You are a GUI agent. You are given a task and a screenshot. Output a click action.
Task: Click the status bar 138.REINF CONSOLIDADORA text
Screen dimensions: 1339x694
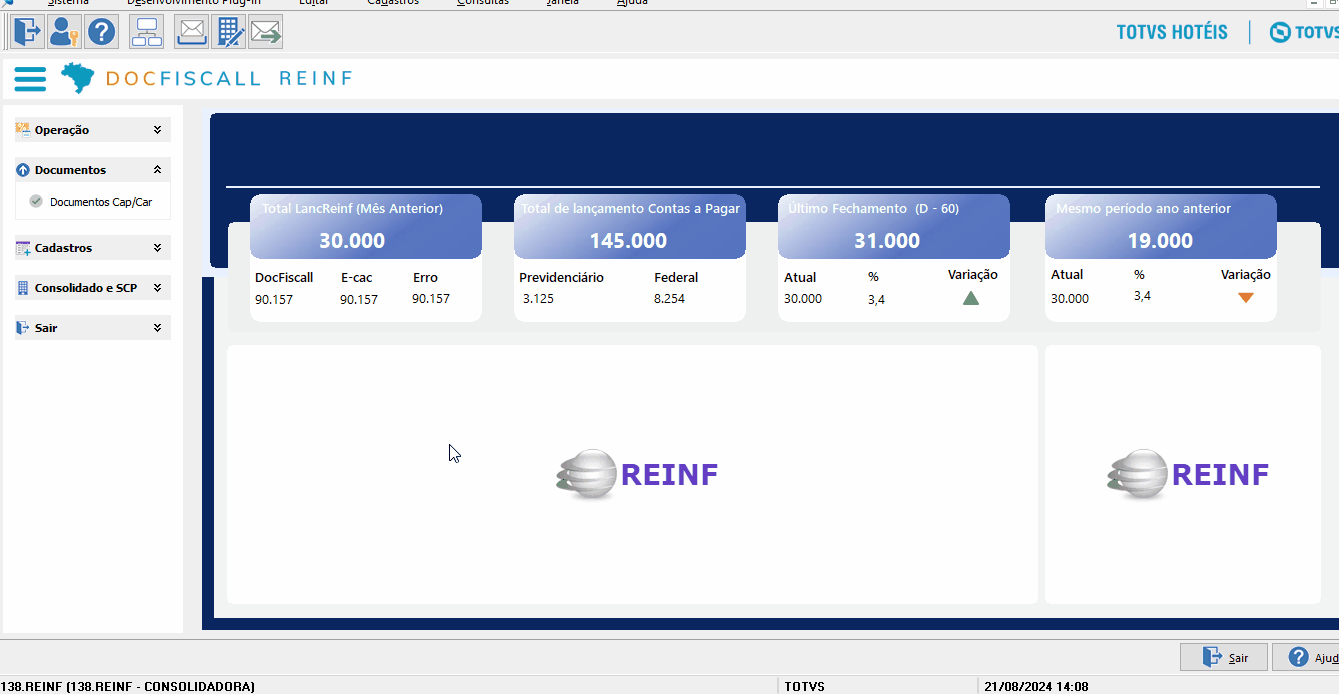coord(127,686)
